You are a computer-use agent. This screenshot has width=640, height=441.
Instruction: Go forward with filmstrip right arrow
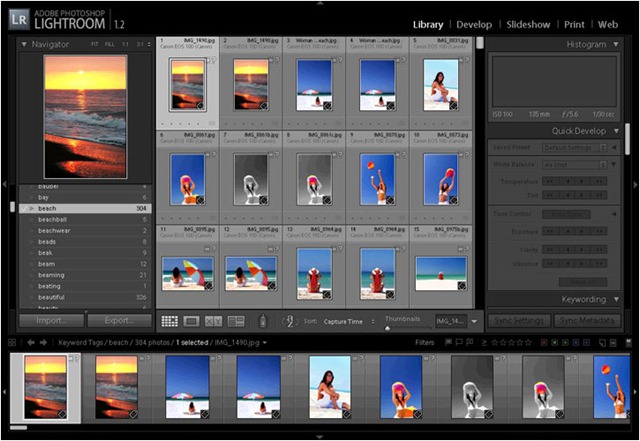[43, 342]
